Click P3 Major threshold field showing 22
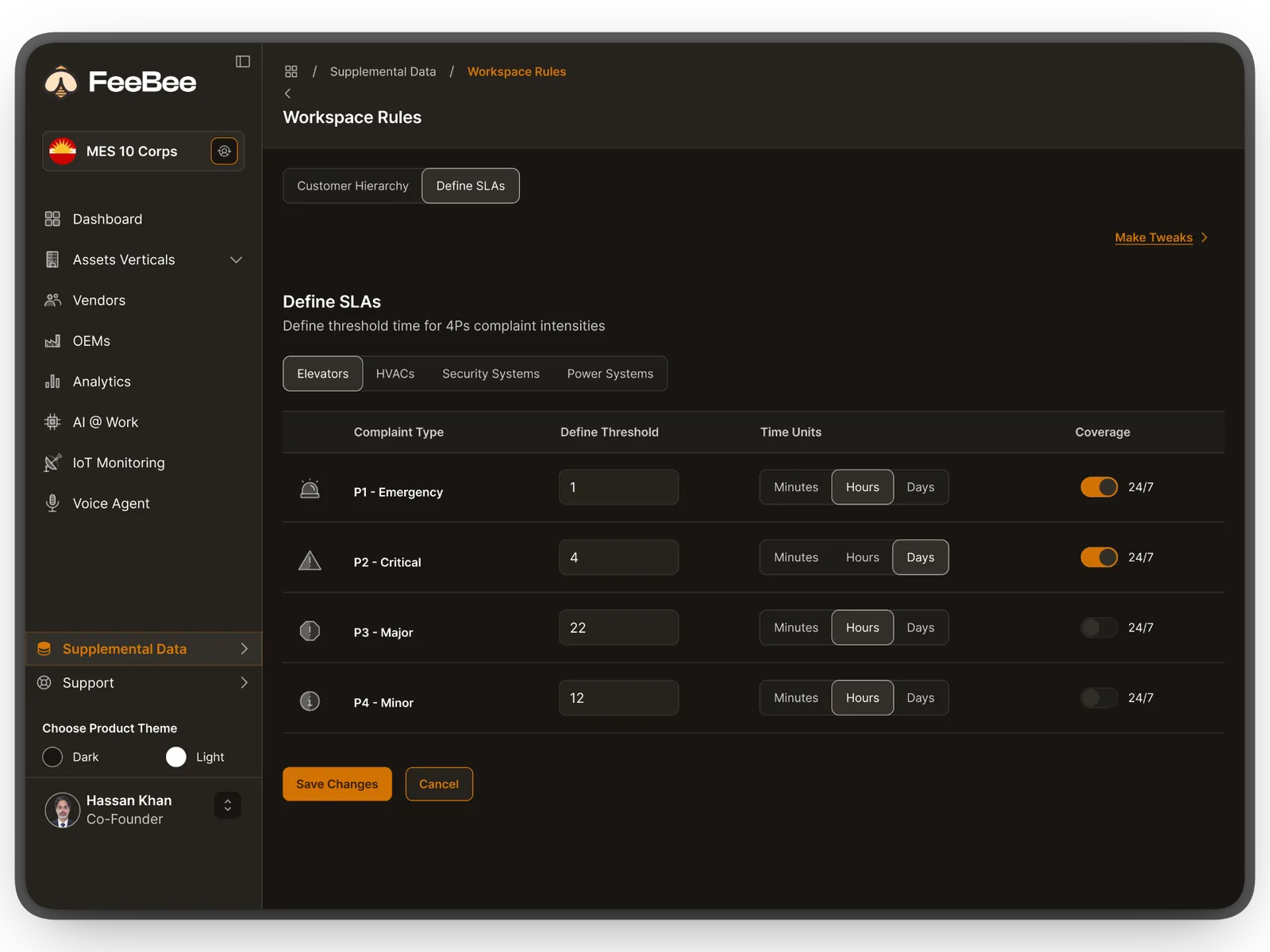This screenshot has width=1270, height=952. [618, 628]
